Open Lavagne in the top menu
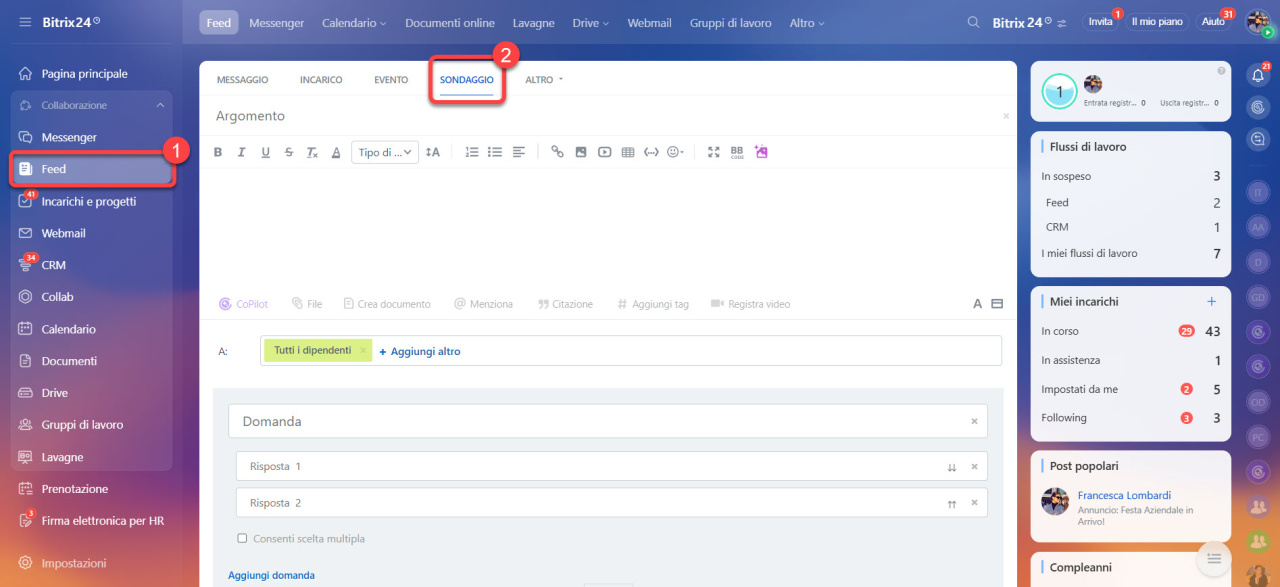The height and width of the screenshot is (587, 1280). pos(533,22)
